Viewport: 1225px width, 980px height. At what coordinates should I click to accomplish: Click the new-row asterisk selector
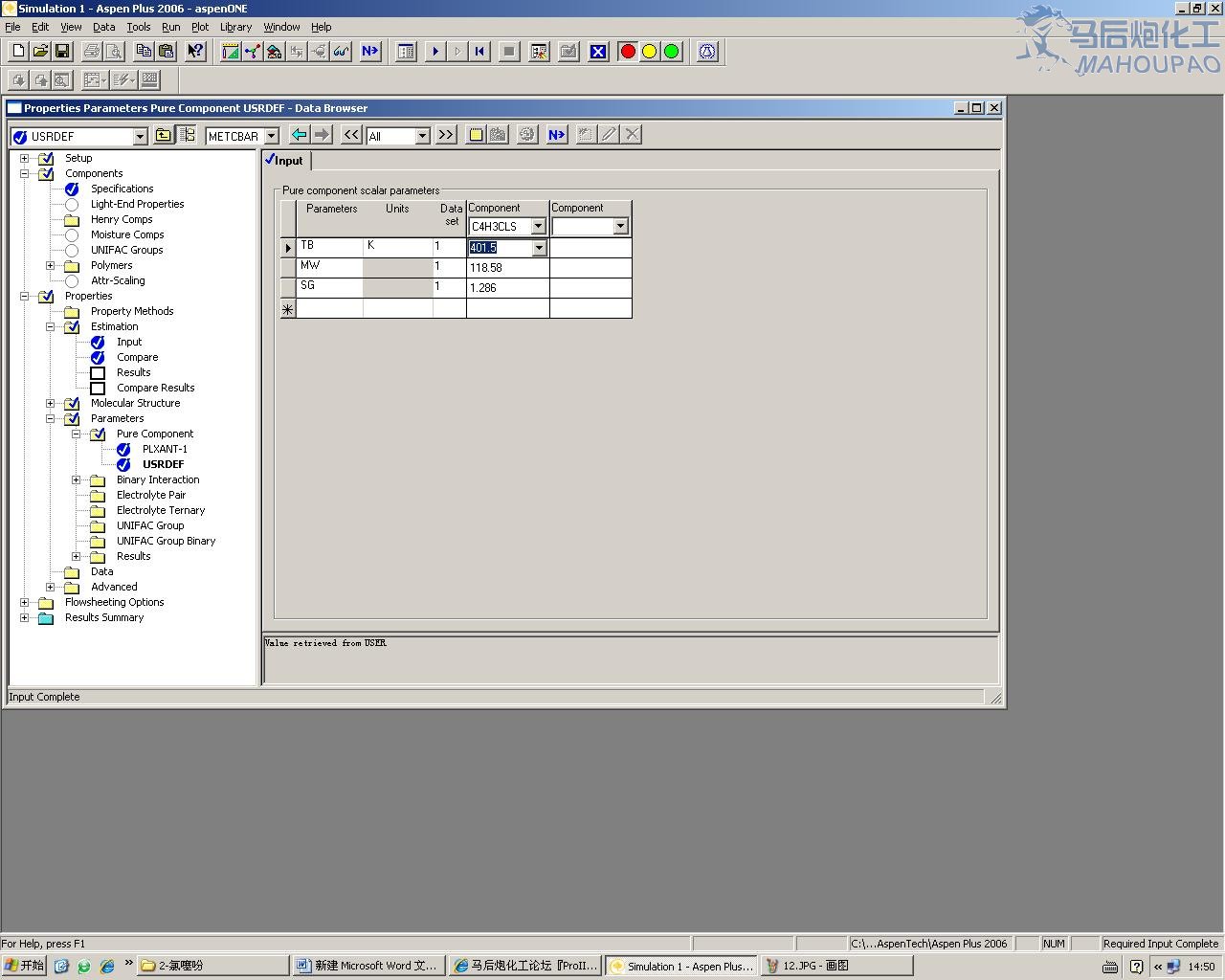coord(287,309)
